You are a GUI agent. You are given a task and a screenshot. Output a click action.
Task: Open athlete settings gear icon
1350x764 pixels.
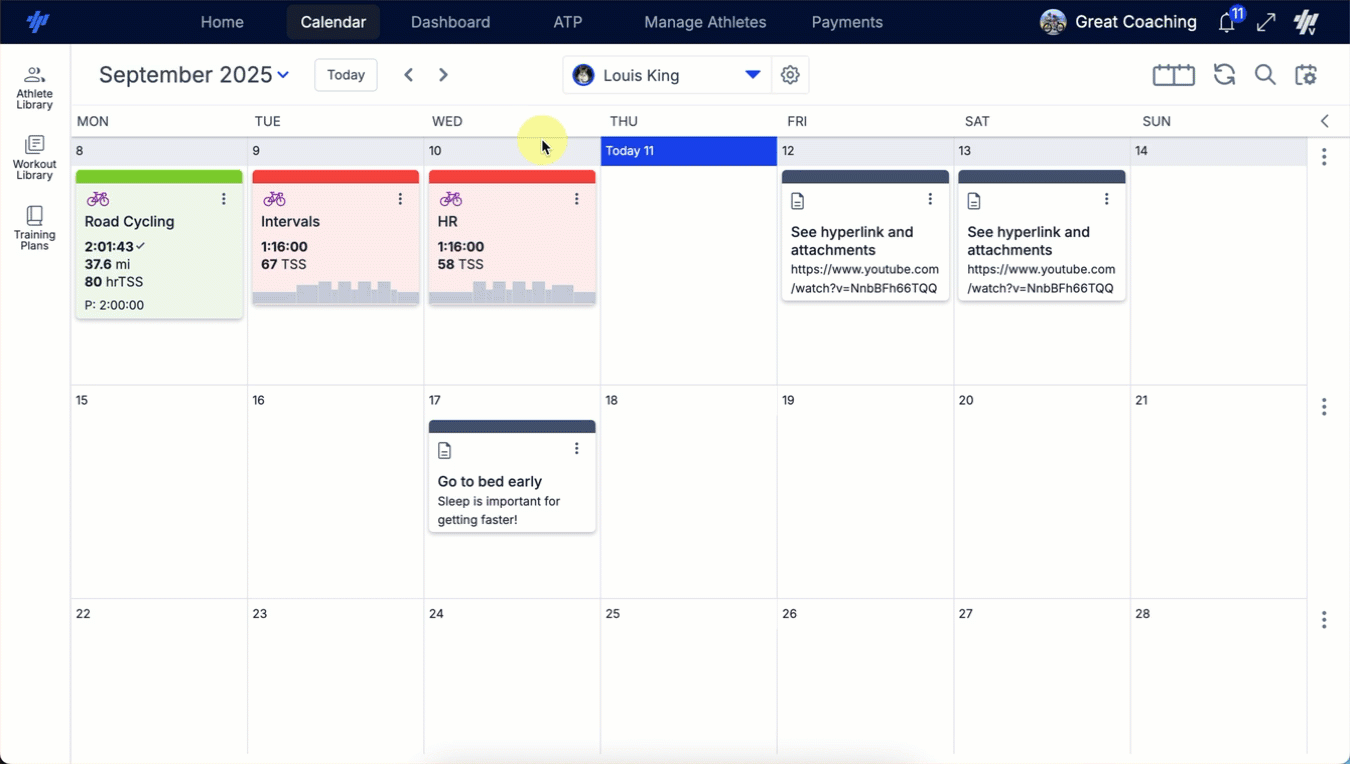[790, 75]
